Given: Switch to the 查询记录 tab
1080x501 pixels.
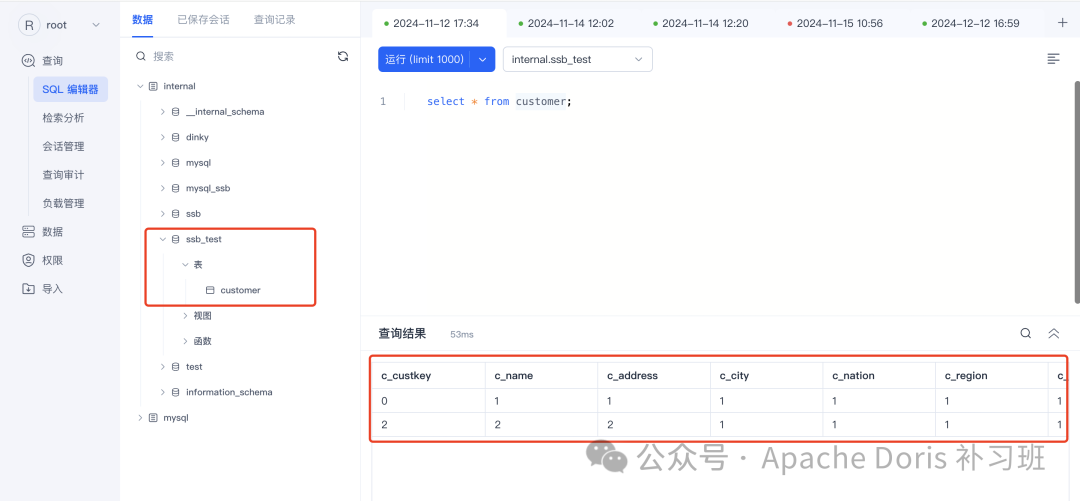Looking at the screenshot, I should coord(274,19).
